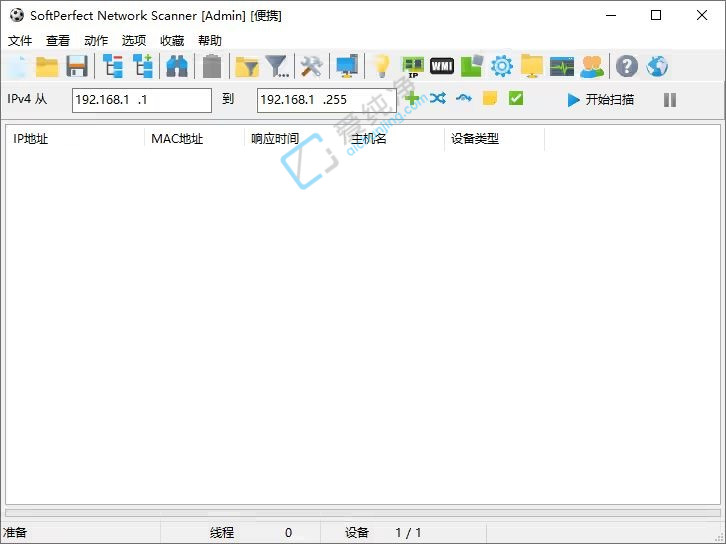Click the end IP field 192.168.1.255
Screen dimensions: 726x544
pyautogui.click(x=327, y=100)
